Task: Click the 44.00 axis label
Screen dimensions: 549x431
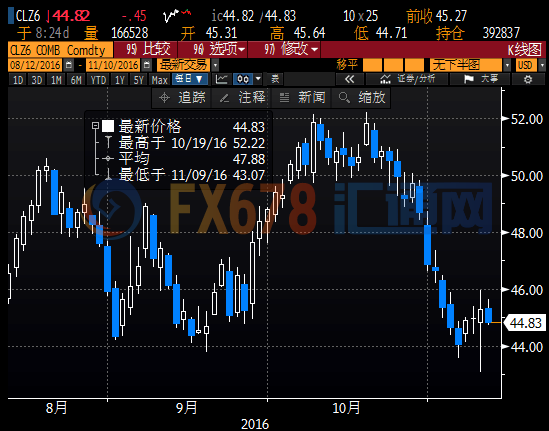Action: pos(527,347)
